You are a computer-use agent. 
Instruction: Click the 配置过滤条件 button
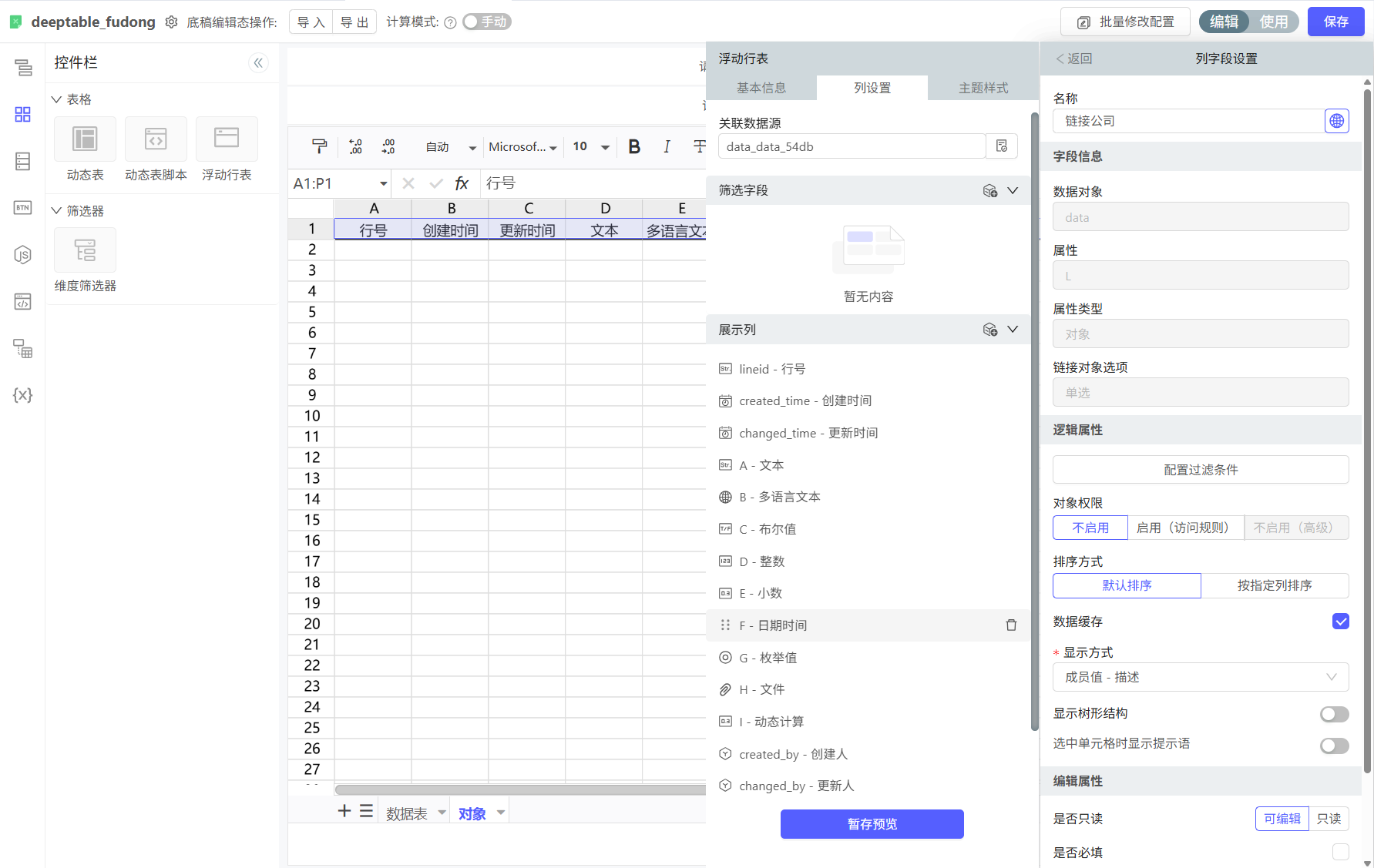click(x=1200, y=470)
